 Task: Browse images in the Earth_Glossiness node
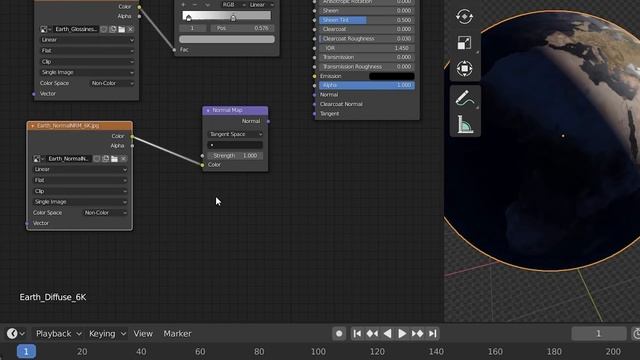(46, 29)
